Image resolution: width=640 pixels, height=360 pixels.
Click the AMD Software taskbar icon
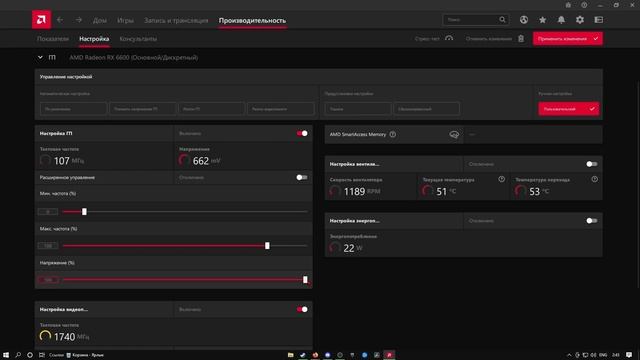pos(389,355)
